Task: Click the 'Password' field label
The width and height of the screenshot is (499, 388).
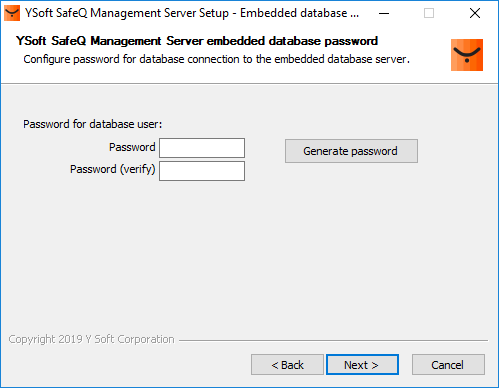Action: click(x=132, y=147)
